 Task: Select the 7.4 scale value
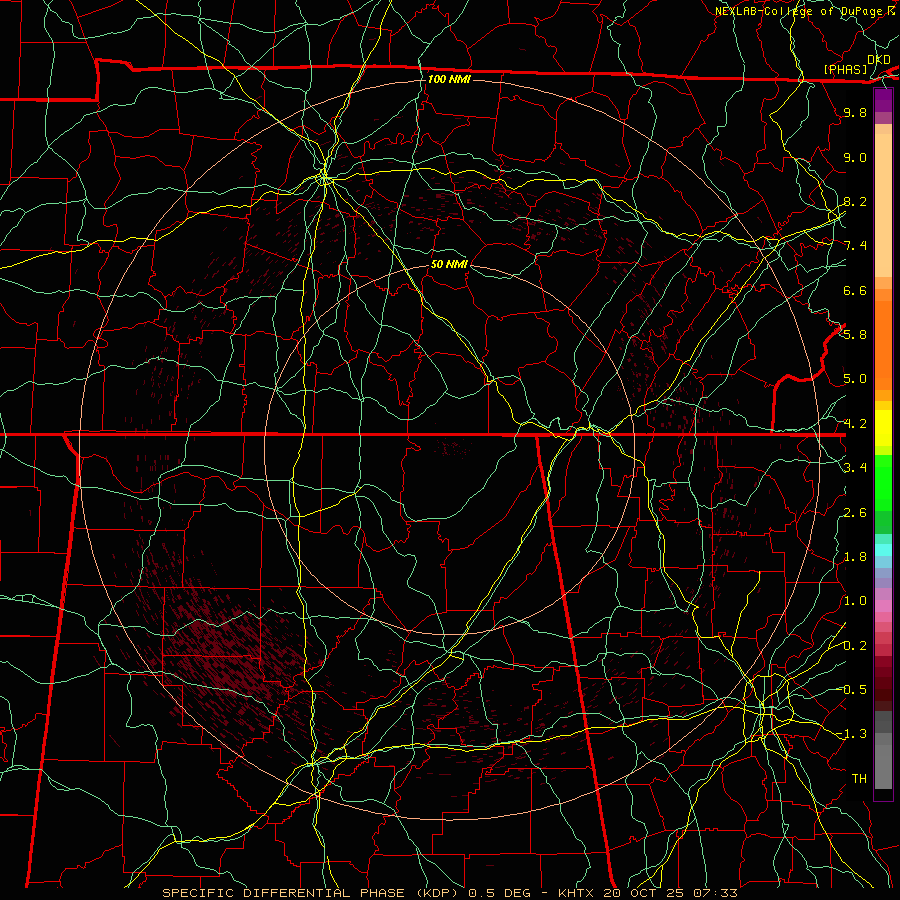[855, 246]
